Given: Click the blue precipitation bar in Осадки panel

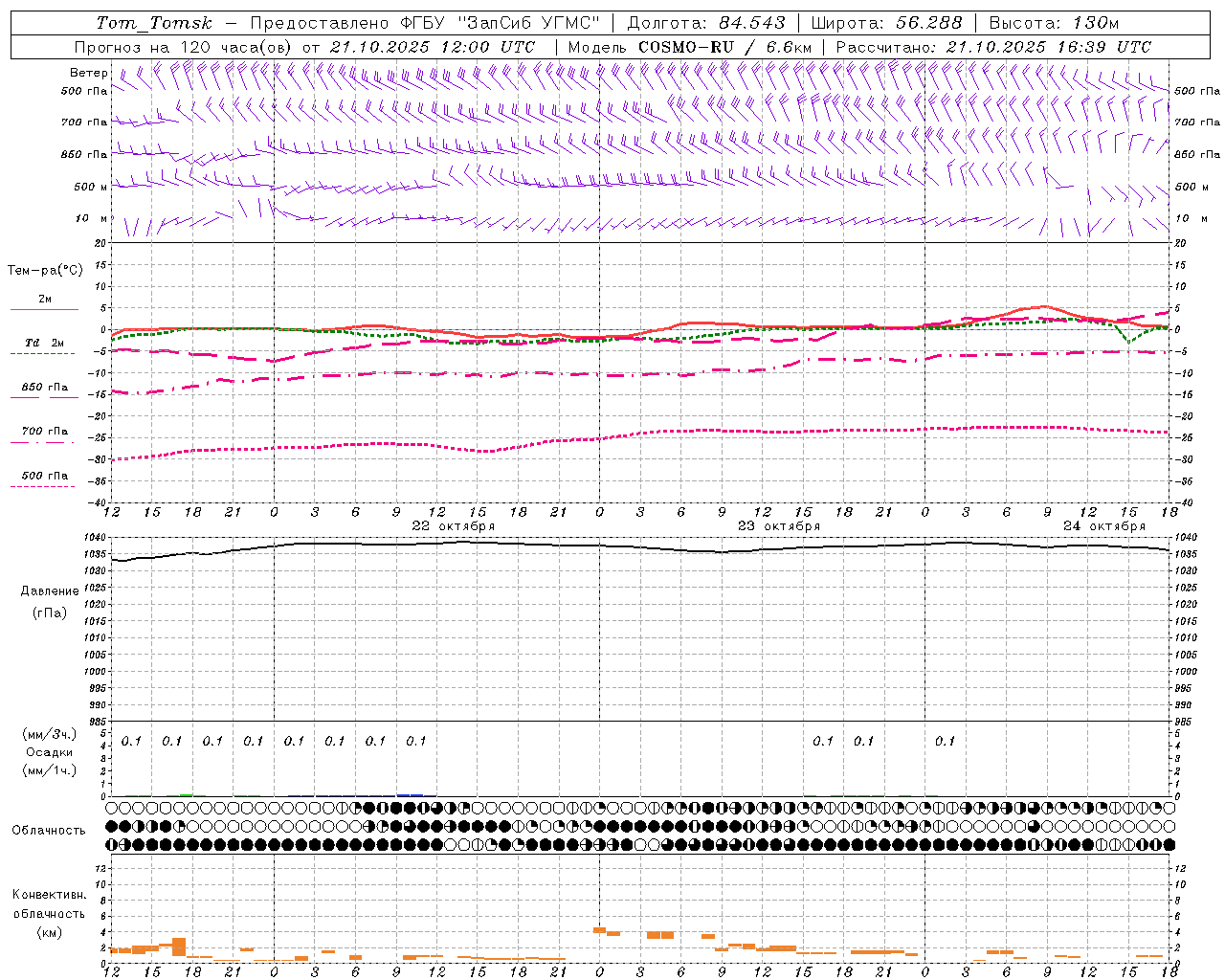Looking at the screenshot, I should [x=410, y=794].
